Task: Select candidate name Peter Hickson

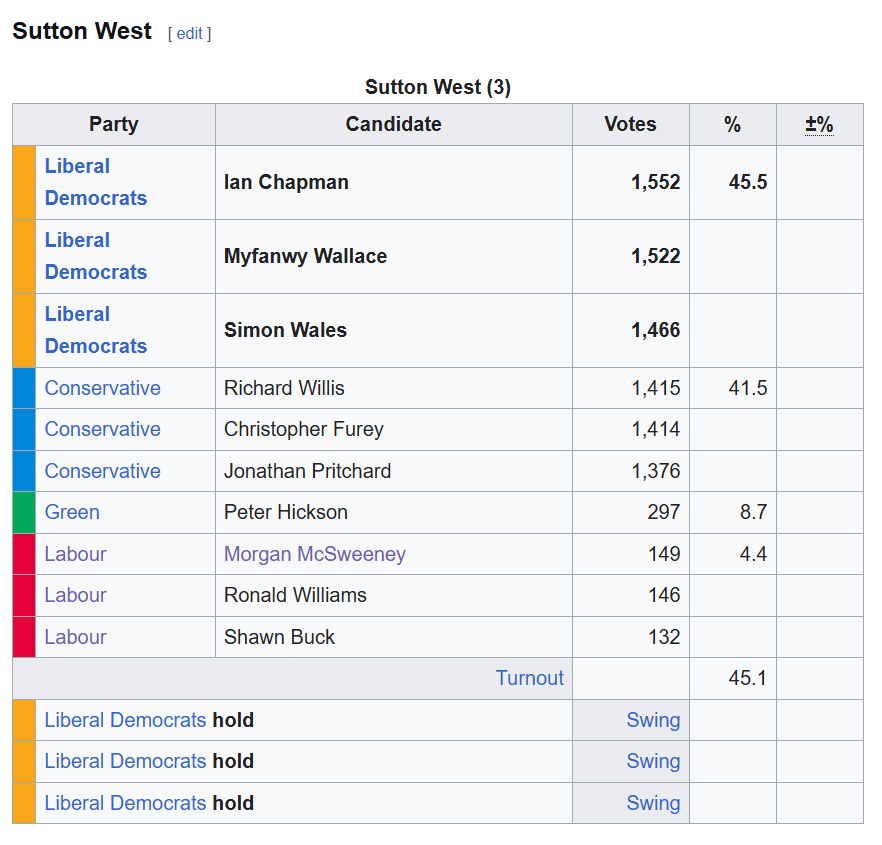Action: (286, 513)
